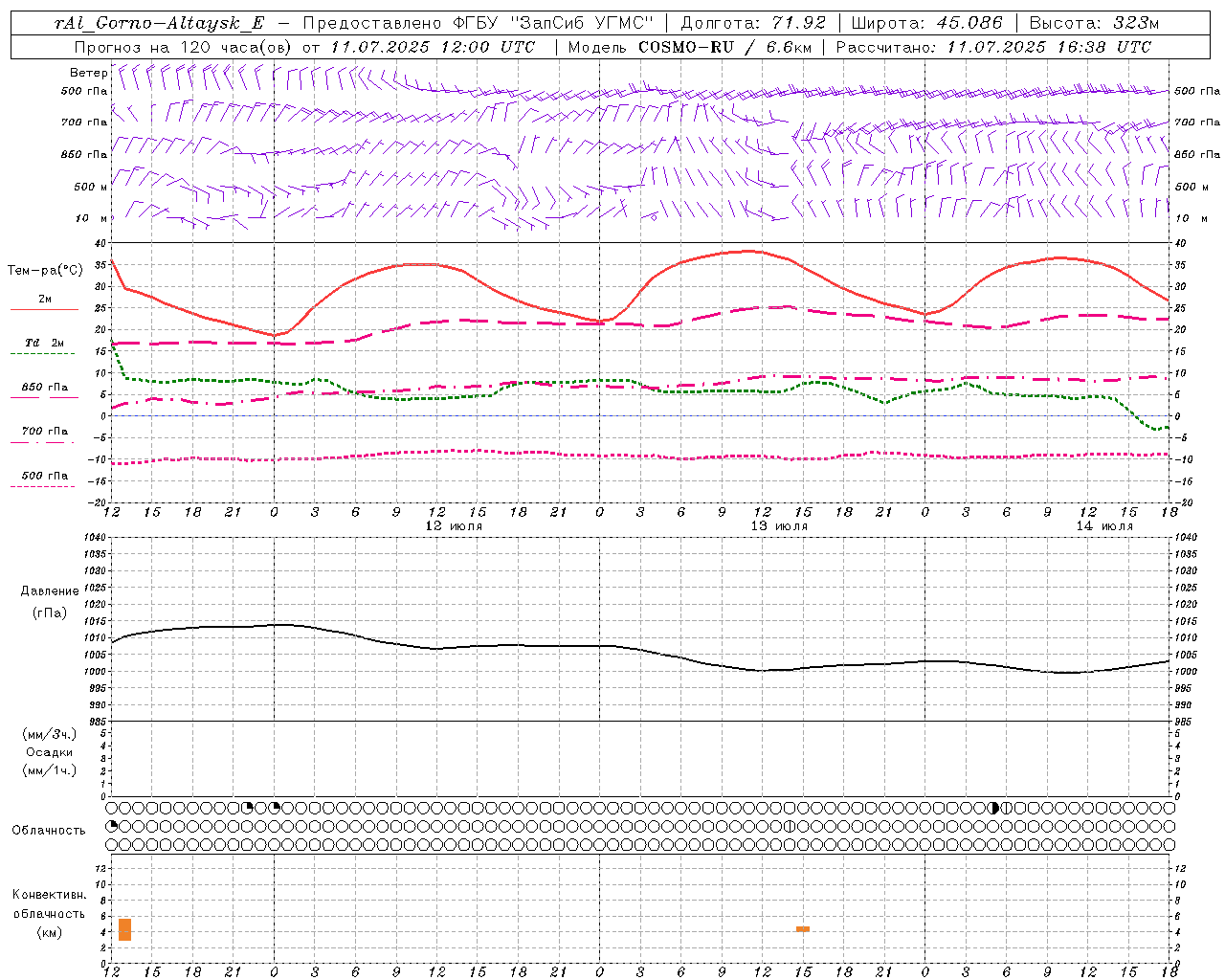The image size is (1225, 980).
Task: Select the text Широта: 45.086
Action: [927, 23]
